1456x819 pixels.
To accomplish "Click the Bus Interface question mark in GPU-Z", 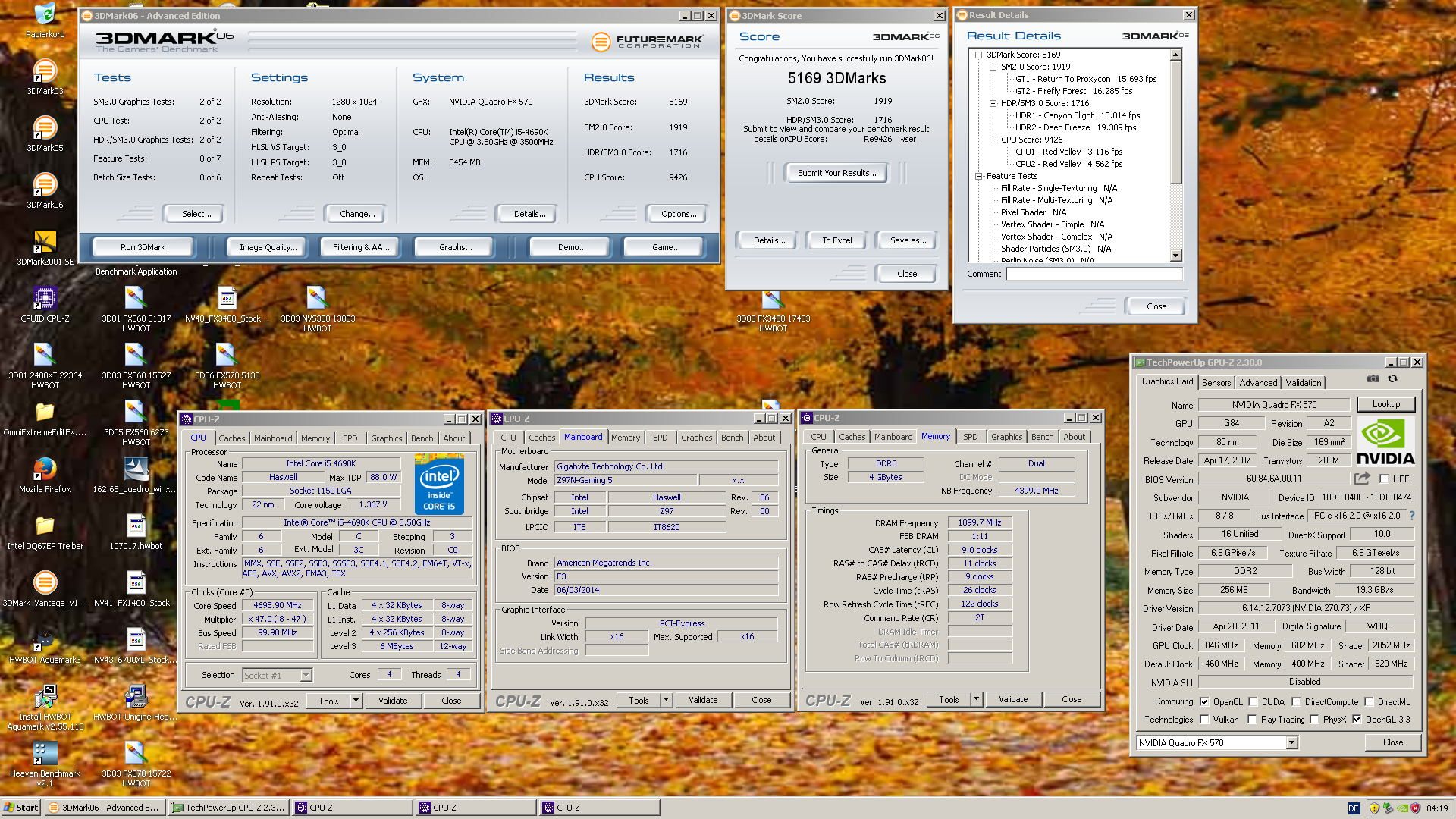I will pos(1412,516).
